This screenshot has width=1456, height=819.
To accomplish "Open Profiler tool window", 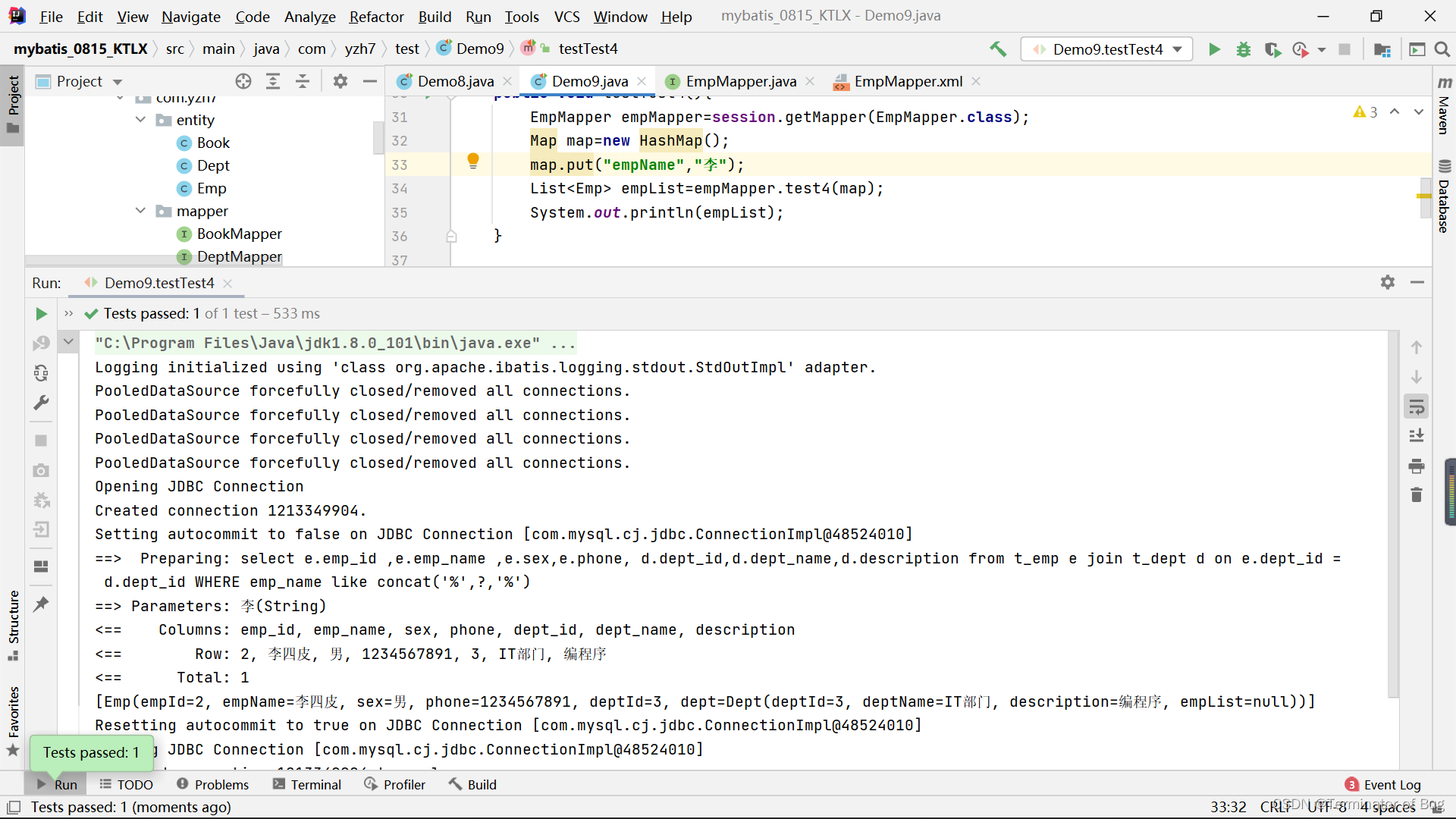I will point(395,785).
